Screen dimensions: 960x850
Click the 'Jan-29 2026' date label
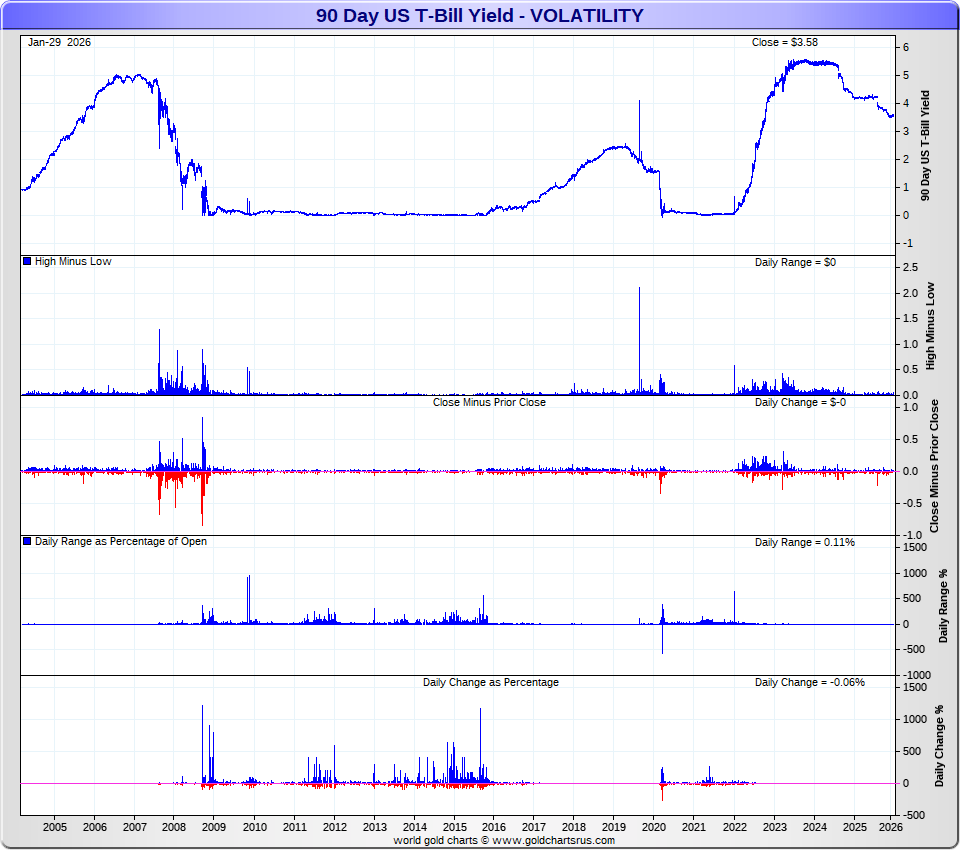click(59, 42)
